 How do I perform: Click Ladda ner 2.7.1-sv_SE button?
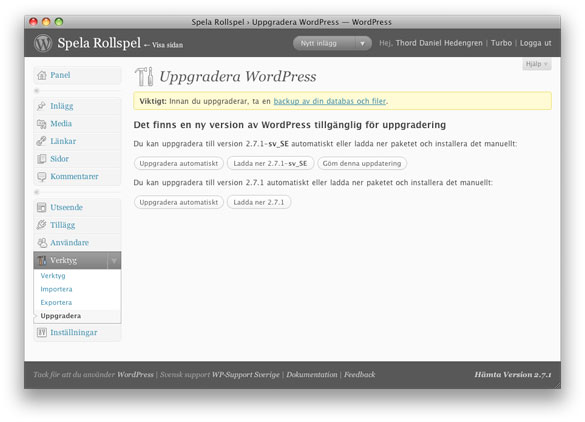[x=270, y=163]
